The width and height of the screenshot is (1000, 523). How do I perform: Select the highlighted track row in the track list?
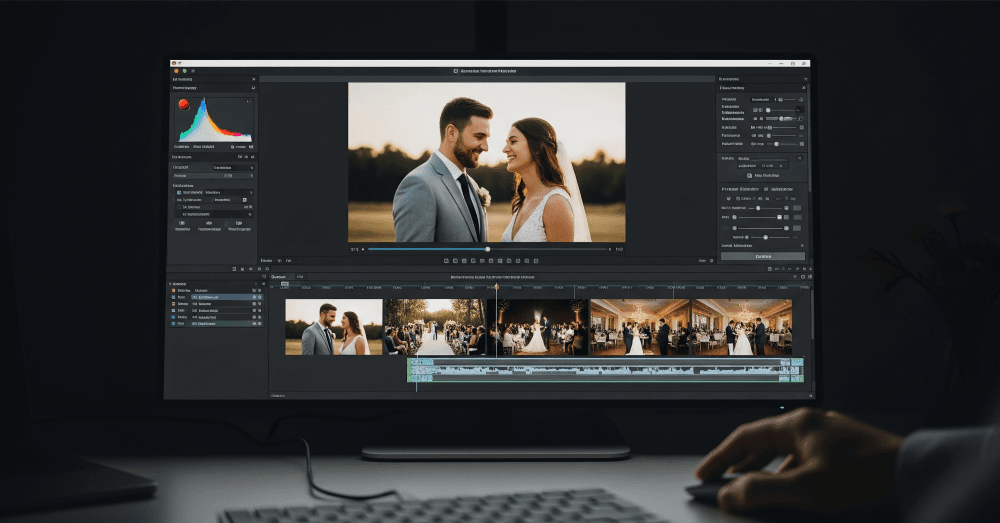(x=217, y=297)
